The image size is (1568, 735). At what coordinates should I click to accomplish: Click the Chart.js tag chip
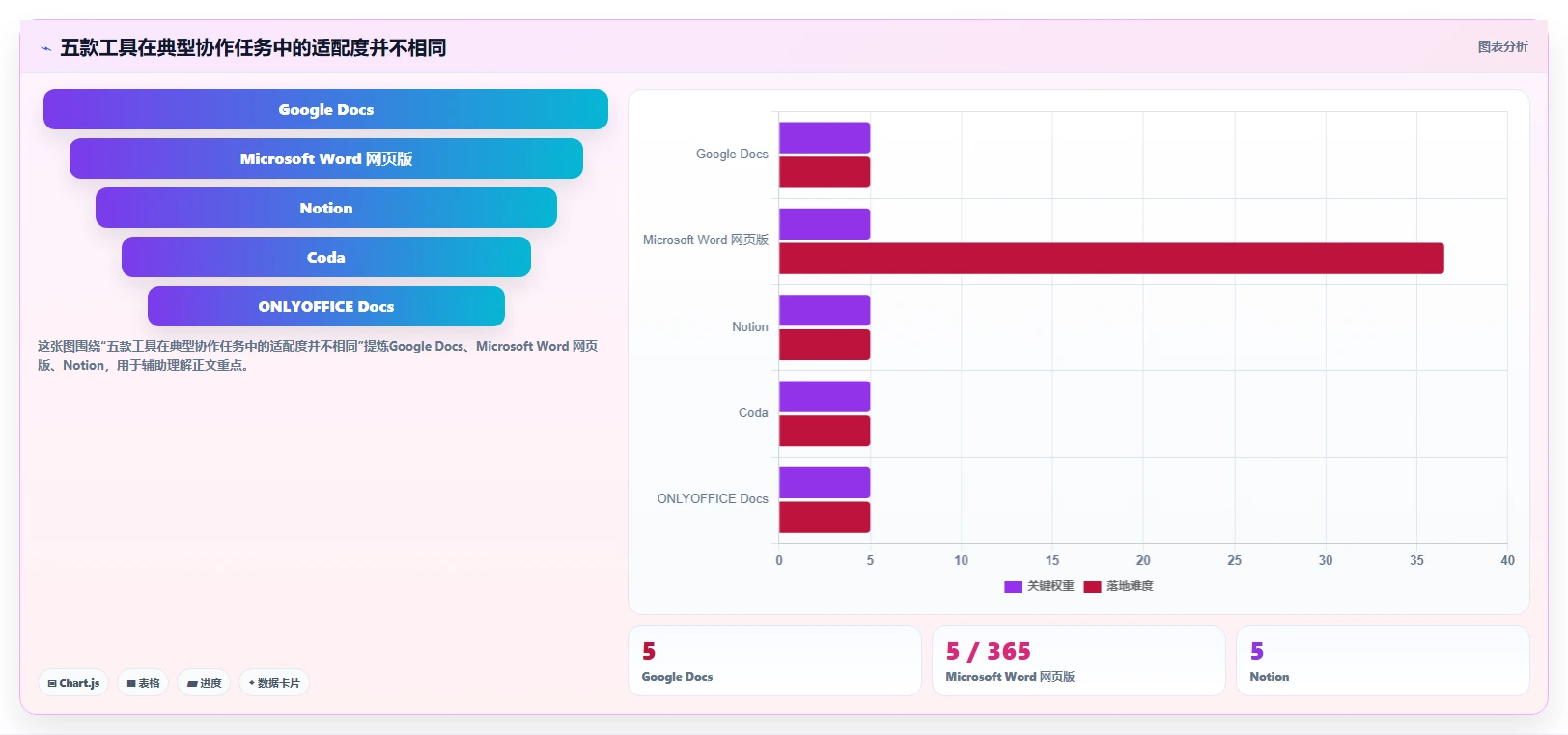pyautogui.click(x=73, y=683)
